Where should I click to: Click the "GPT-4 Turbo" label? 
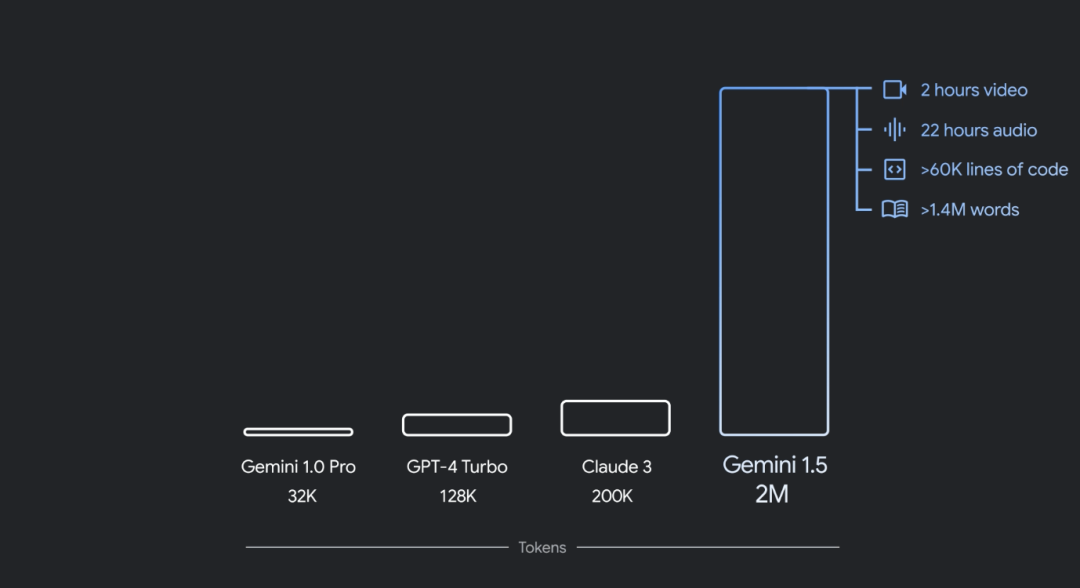(457, 467)
